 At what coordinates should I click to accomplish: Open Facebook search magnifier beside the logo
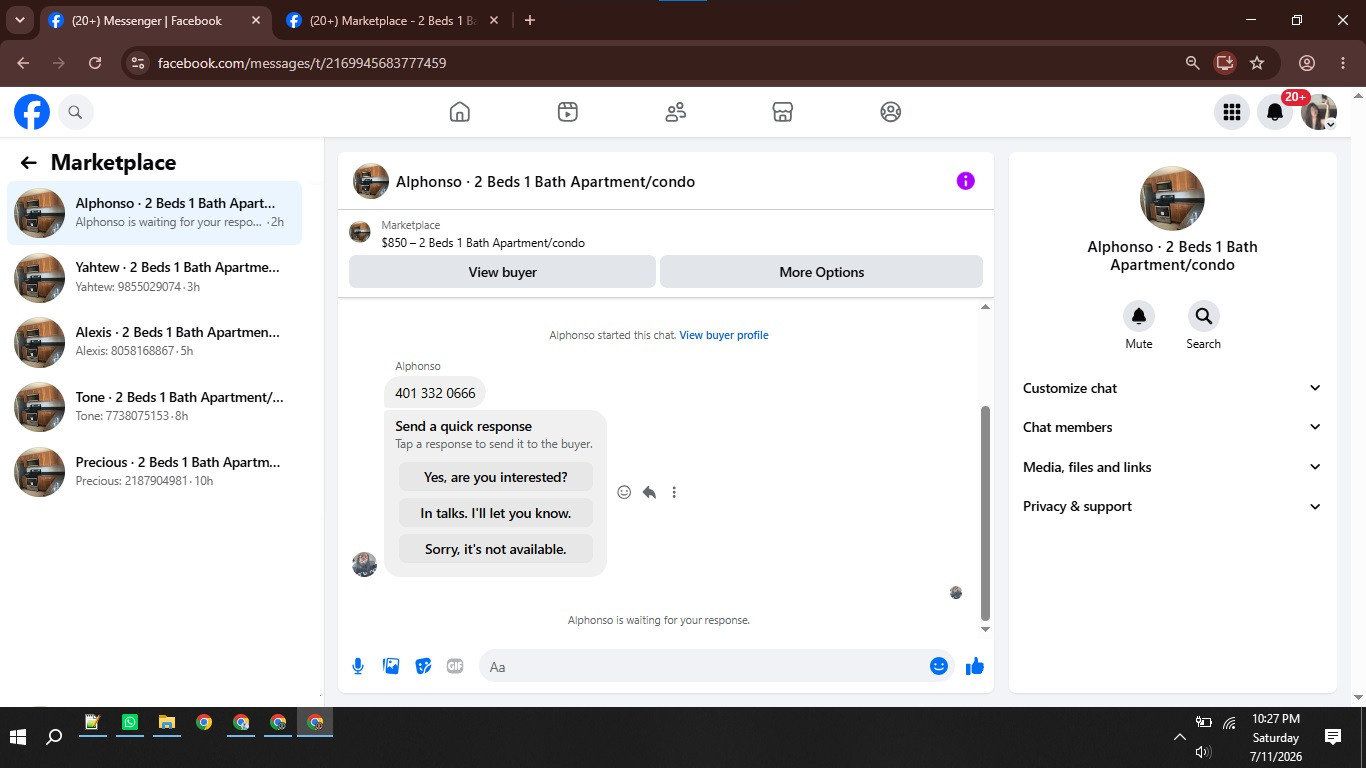tap(75, 112)
